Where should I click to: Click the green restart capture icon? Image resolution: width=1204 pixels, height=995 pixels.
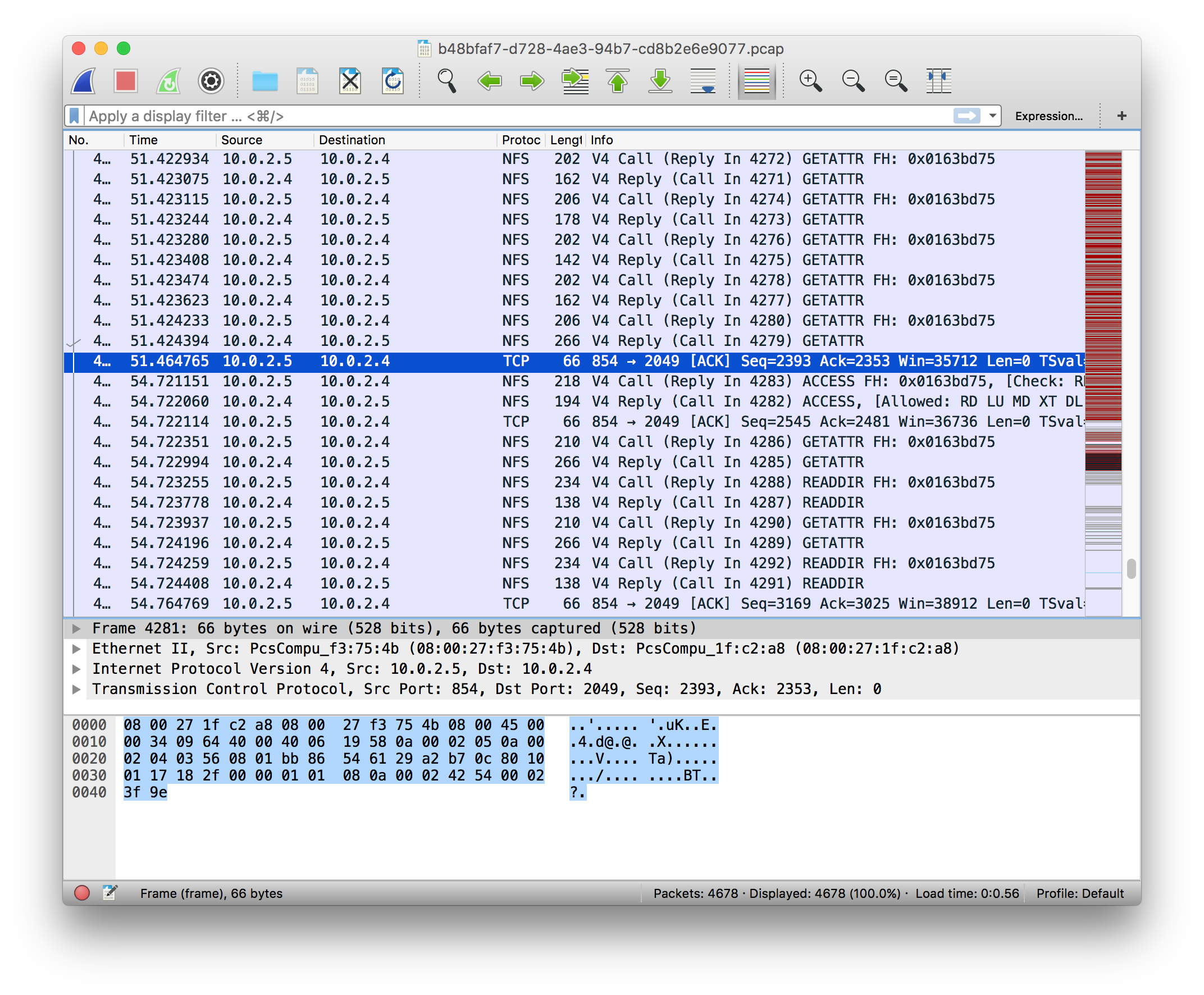[168, 81]
